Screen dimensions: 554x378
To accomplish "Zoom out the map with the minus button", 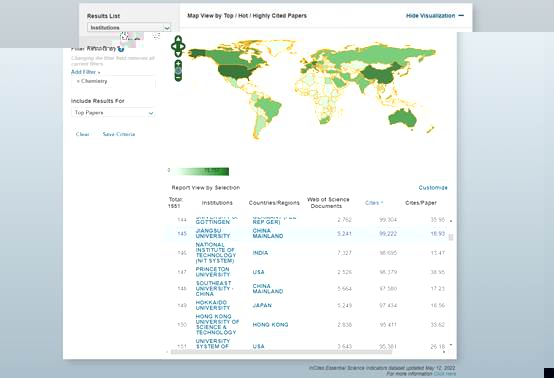I will 178,77.
